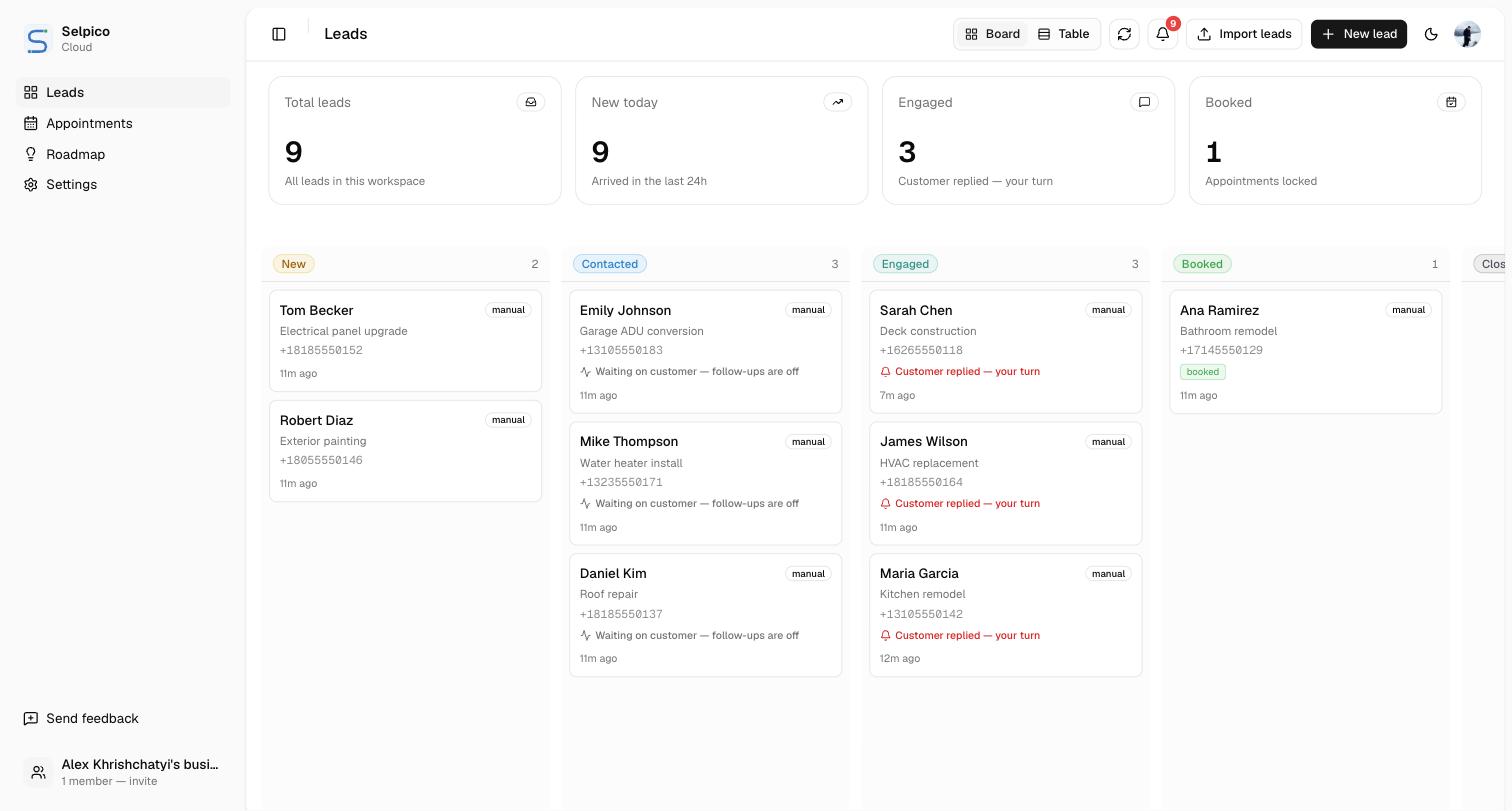Viewport: 1512px width, 811px height.
Task: Click the Engaged chat bubble icon
Action: pyautogui.click(x=1145, y=102)
